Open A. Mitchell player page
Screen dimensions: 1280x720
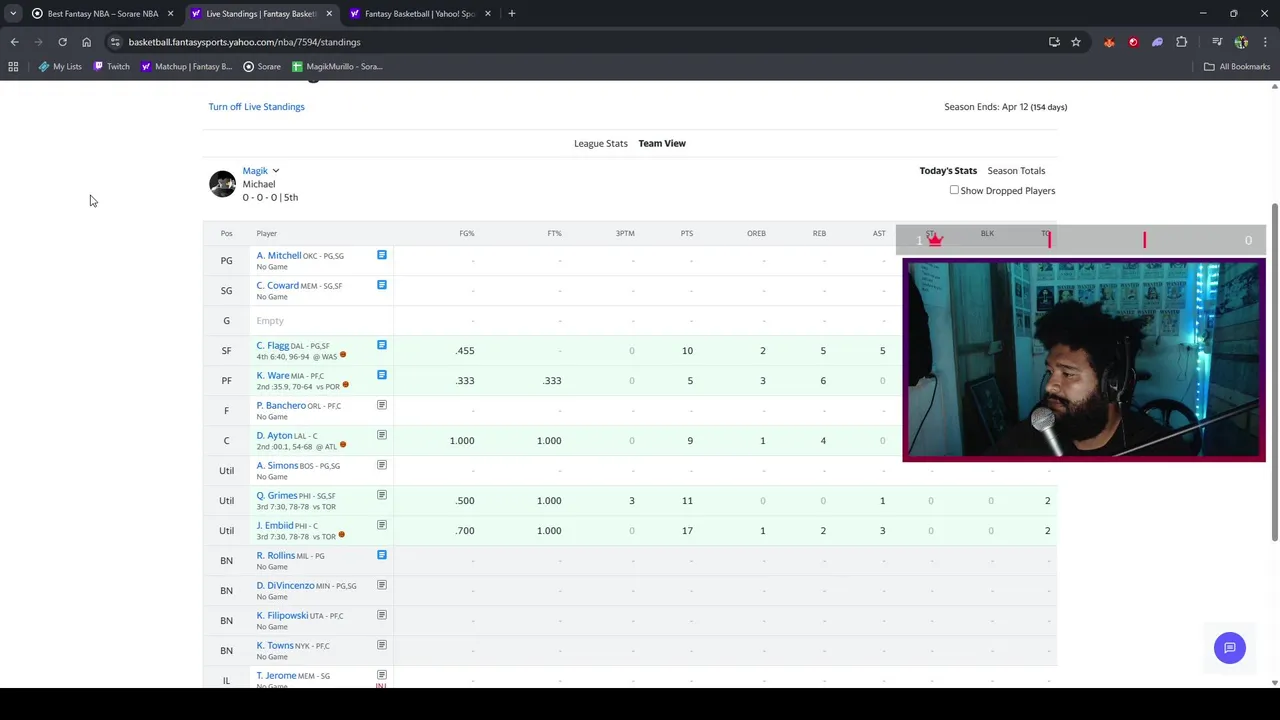tap(278, 256)
